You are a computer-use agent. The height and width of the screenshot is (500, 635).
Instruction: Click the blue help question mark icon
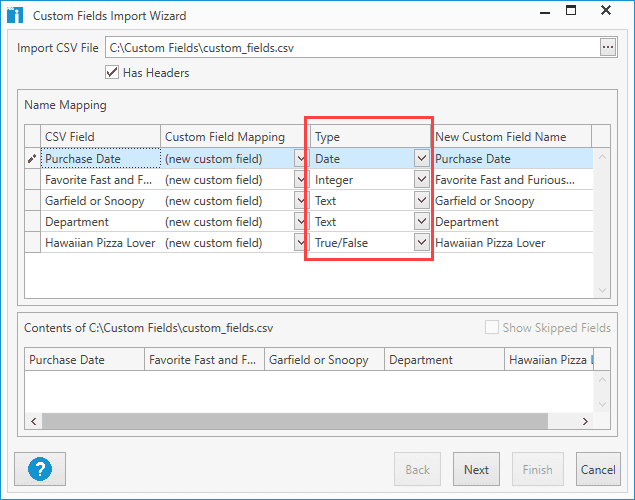coord(40,469)
